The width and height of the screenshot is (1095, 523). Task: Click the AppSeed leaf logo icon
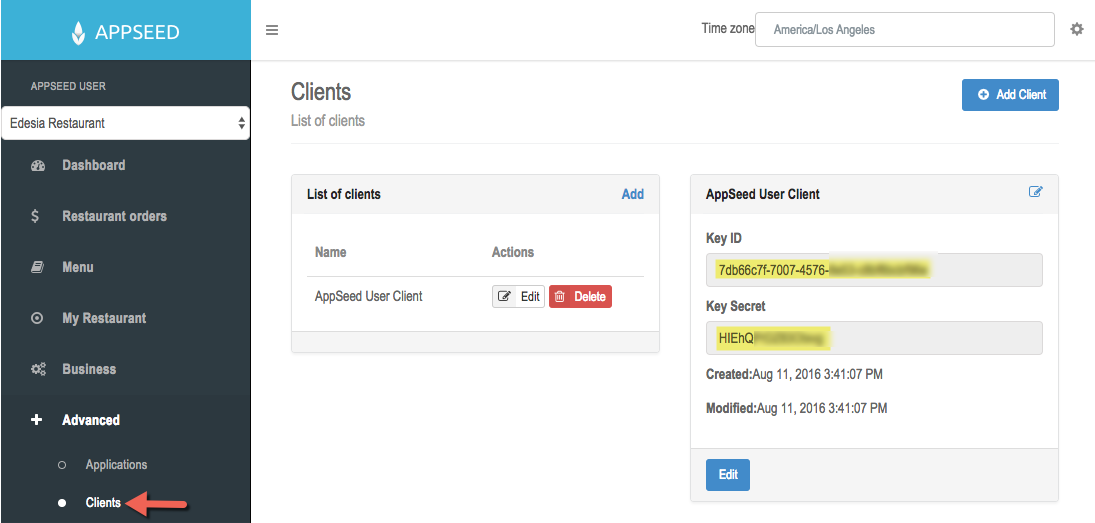[79, 32]
